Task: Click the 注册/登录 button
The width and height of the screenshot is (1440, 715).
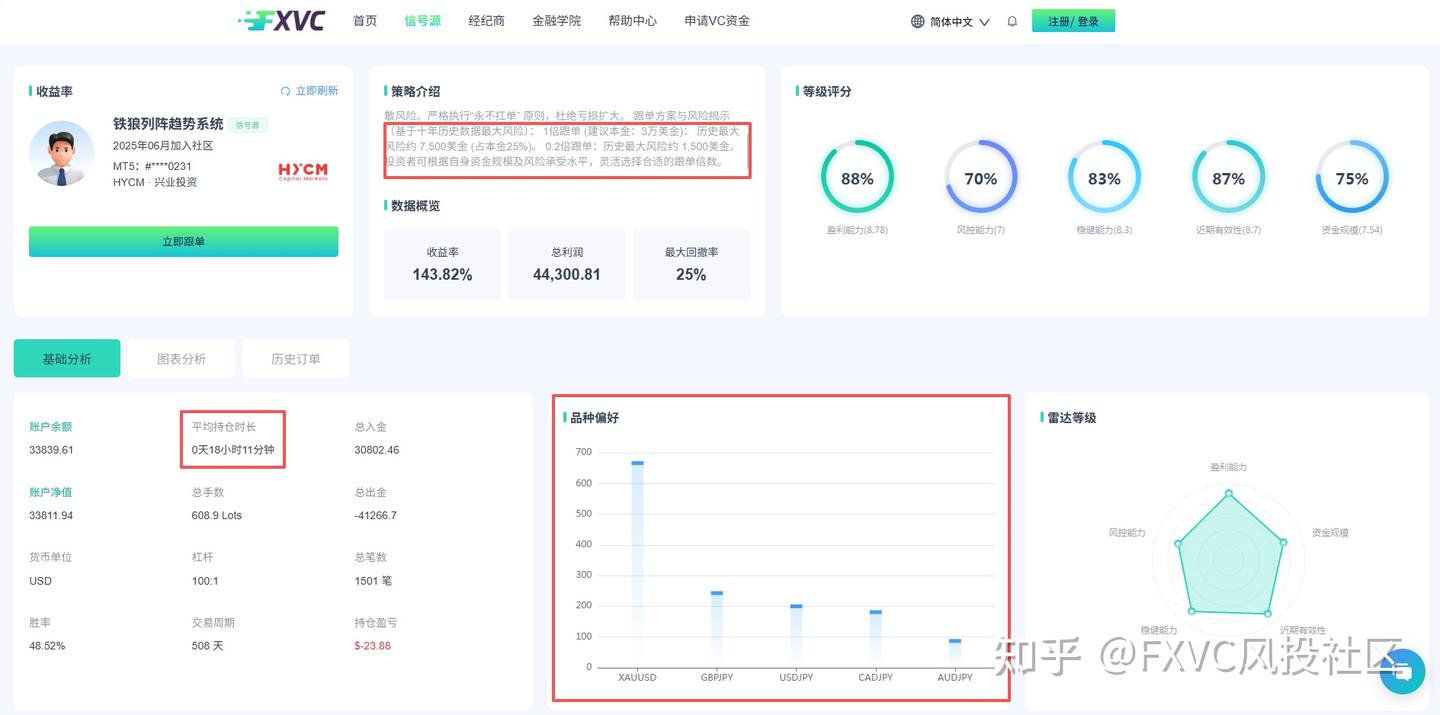Action: [x=1073, y=20]
